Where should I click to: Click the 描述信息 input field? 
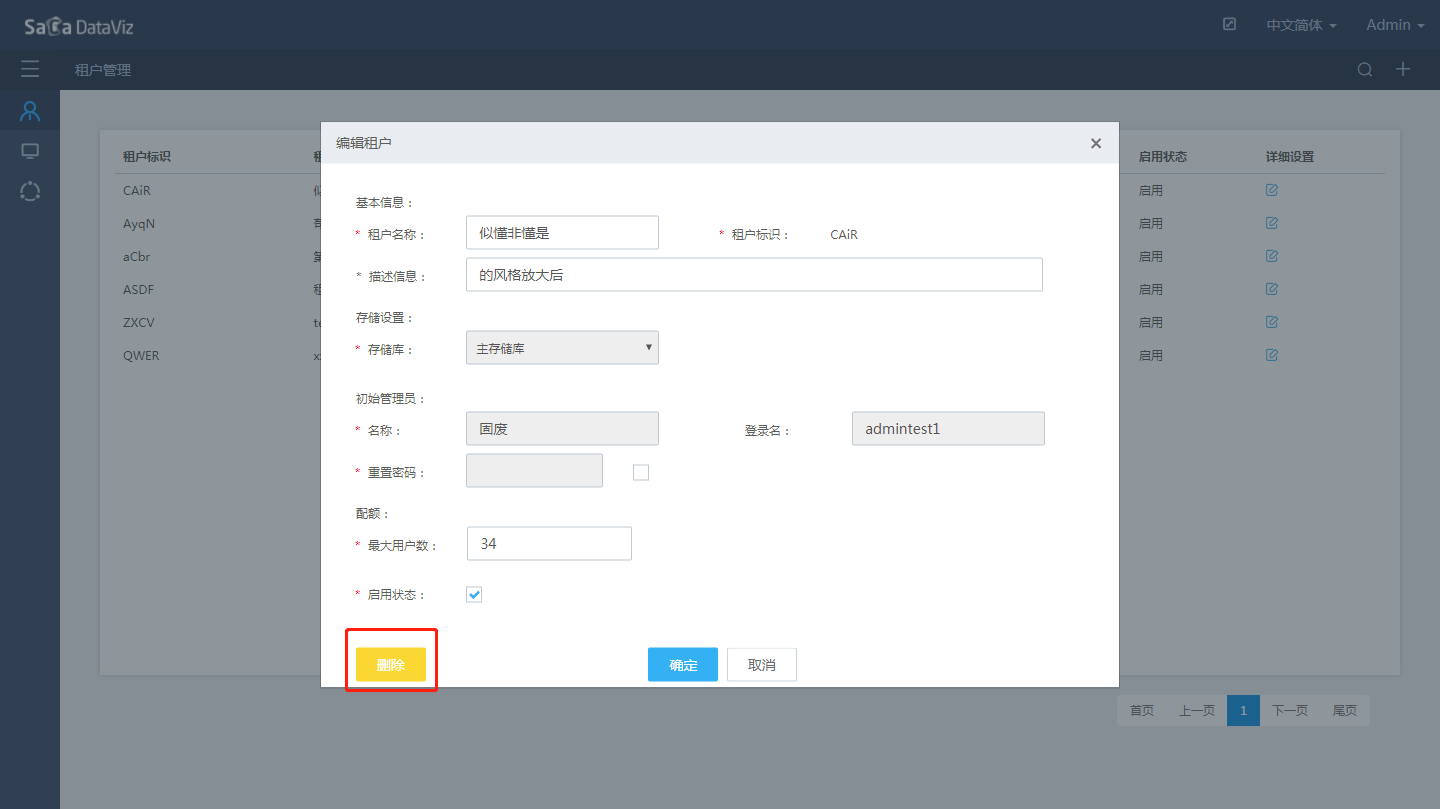tap(754, 274)
